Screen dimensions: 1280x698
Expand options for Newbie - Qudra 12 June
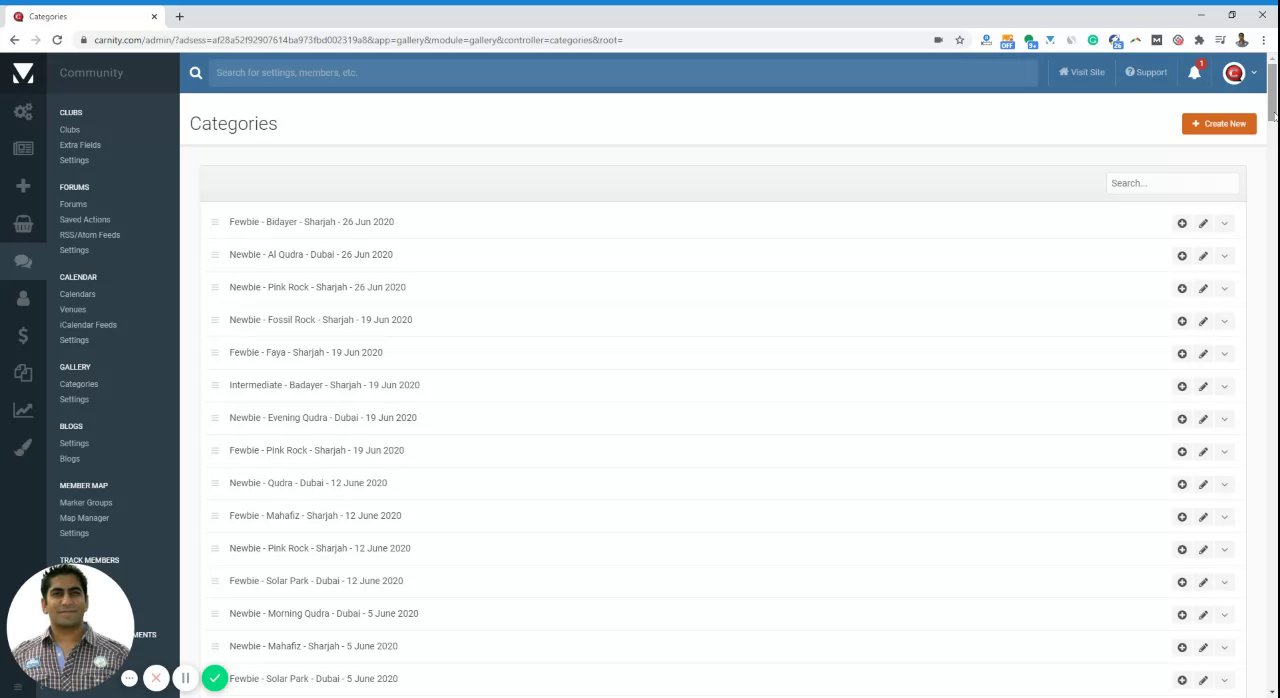(1224, 484)
